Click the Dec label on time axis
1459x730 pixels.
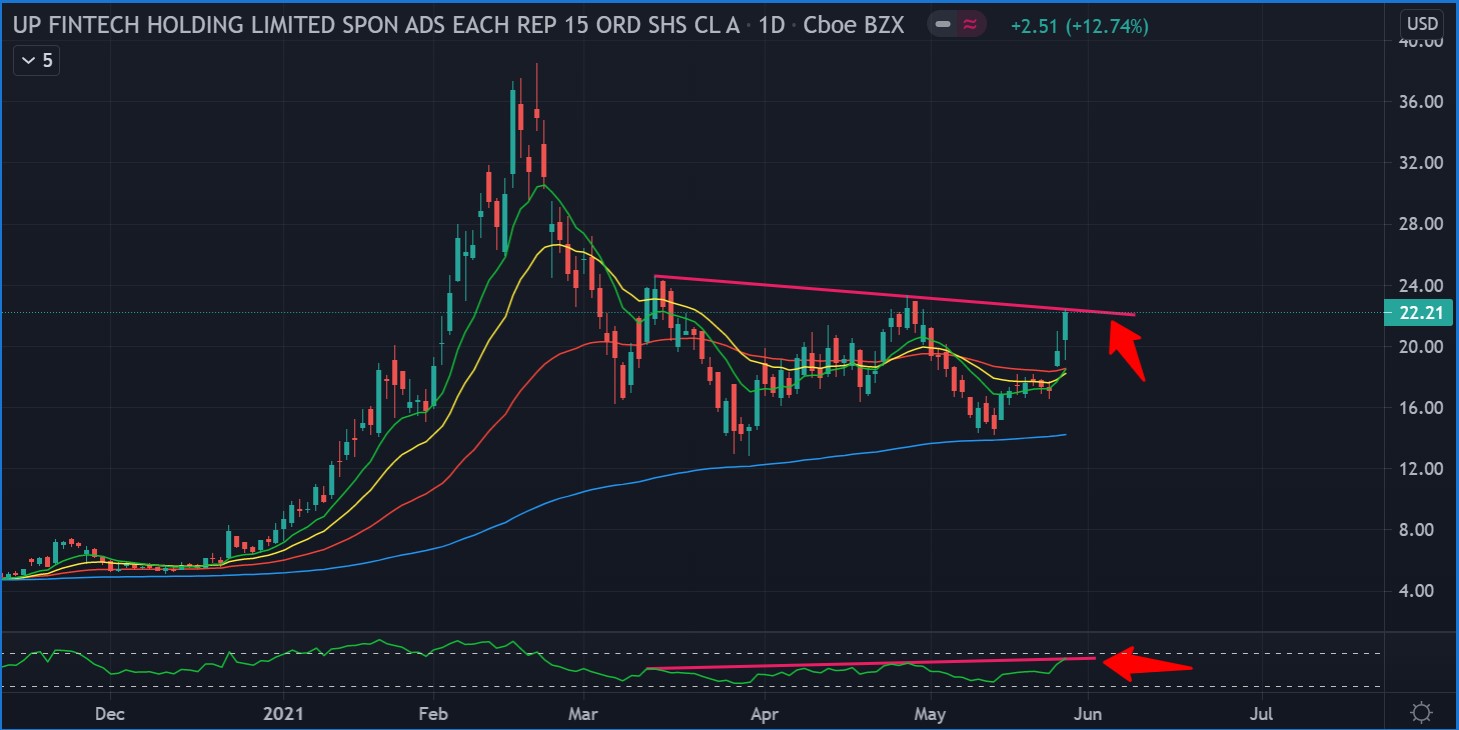point(109,713)
